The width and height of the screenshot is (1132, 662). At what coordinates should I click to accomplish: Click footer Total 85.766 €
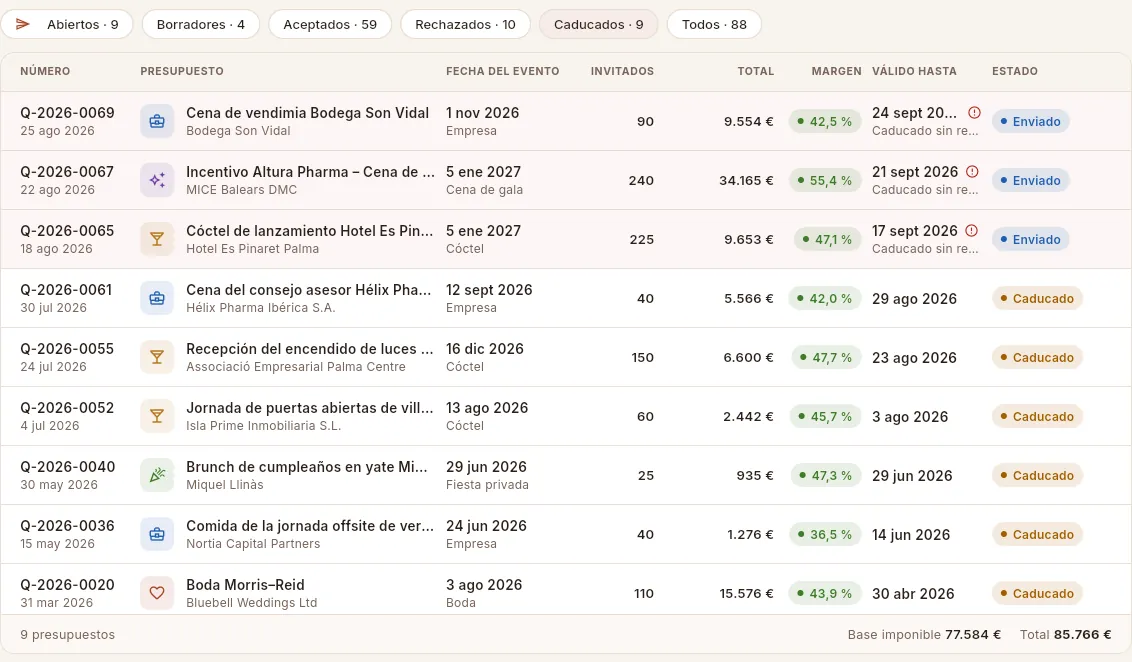tap(1066, 635)
